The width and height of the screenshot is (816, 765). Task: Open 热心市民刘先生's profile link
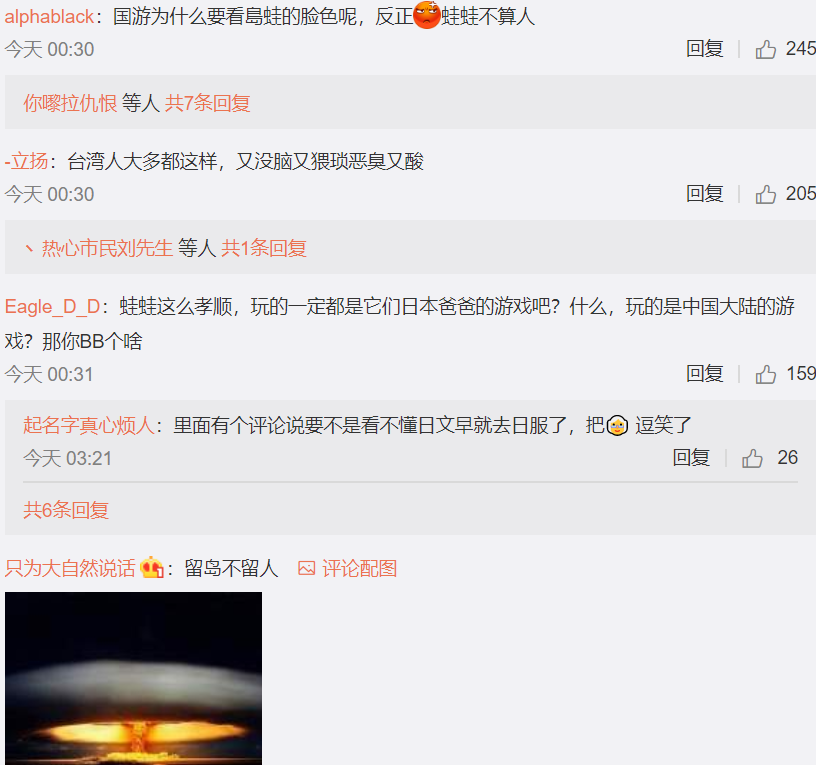pos(107,248)
